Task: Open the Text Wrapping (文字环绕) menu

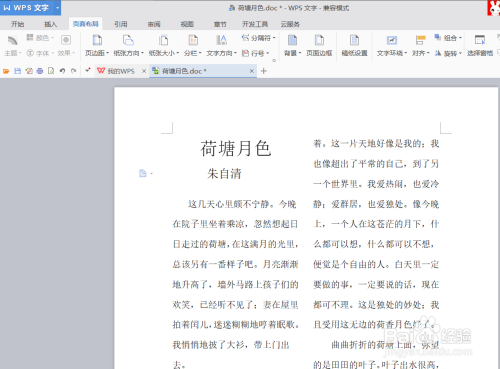Action: tap(392, 45)
